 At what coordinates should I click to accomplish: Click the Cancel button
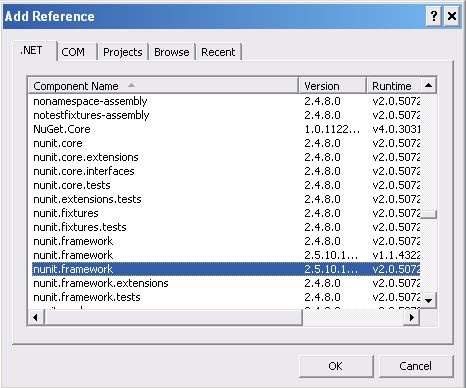coord(416,366)
